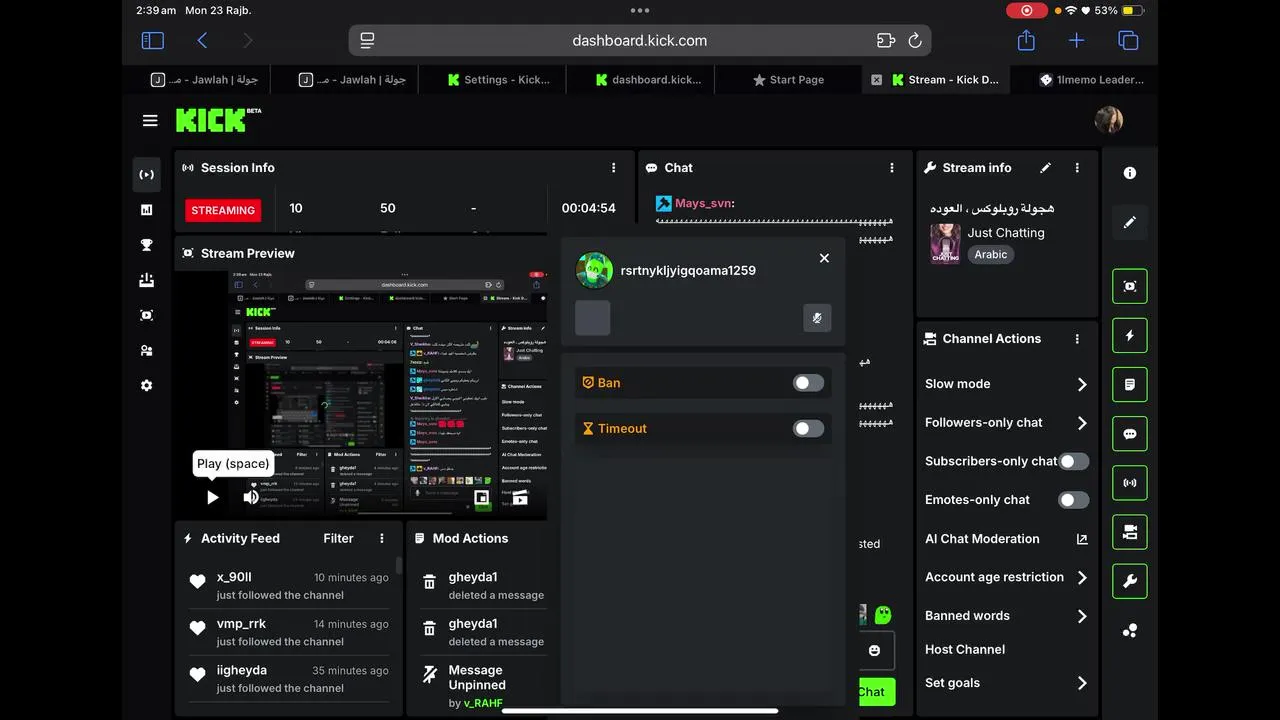Toggle the Chat bubble widget icon in right sidebar
The height and width of the screenshot is (720, 1280).
click(1130, 434)
